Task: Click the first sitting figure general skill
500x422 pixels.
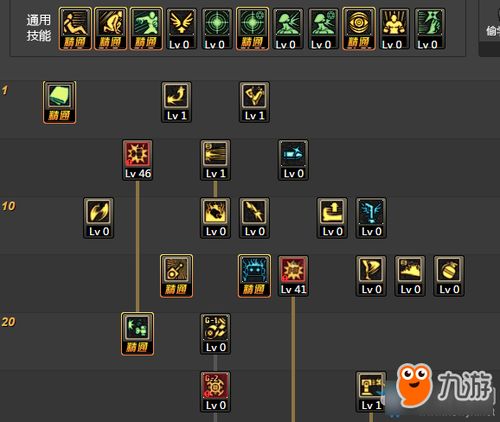Action: click(75, 29)
